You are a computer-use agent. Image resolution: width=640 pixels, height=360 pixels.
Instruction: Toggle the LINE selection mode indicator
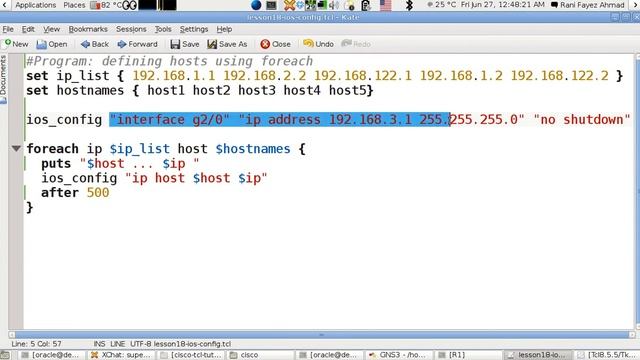pyautogui.click(x=118, y=344)
